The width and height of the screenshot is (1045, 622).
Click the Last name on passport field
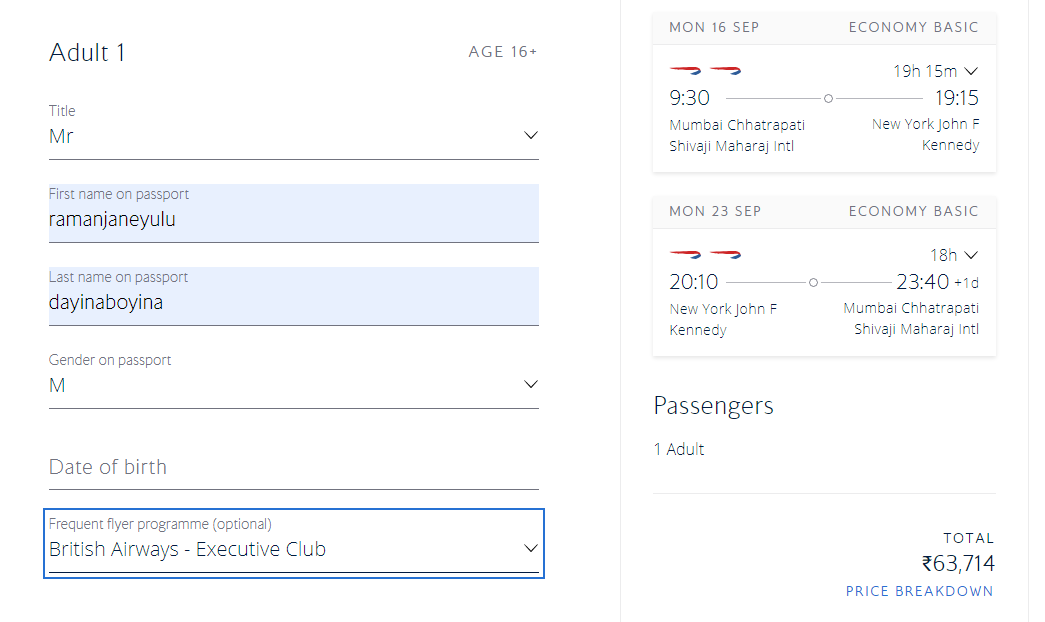pyautogui.click(x=293, y=302)
